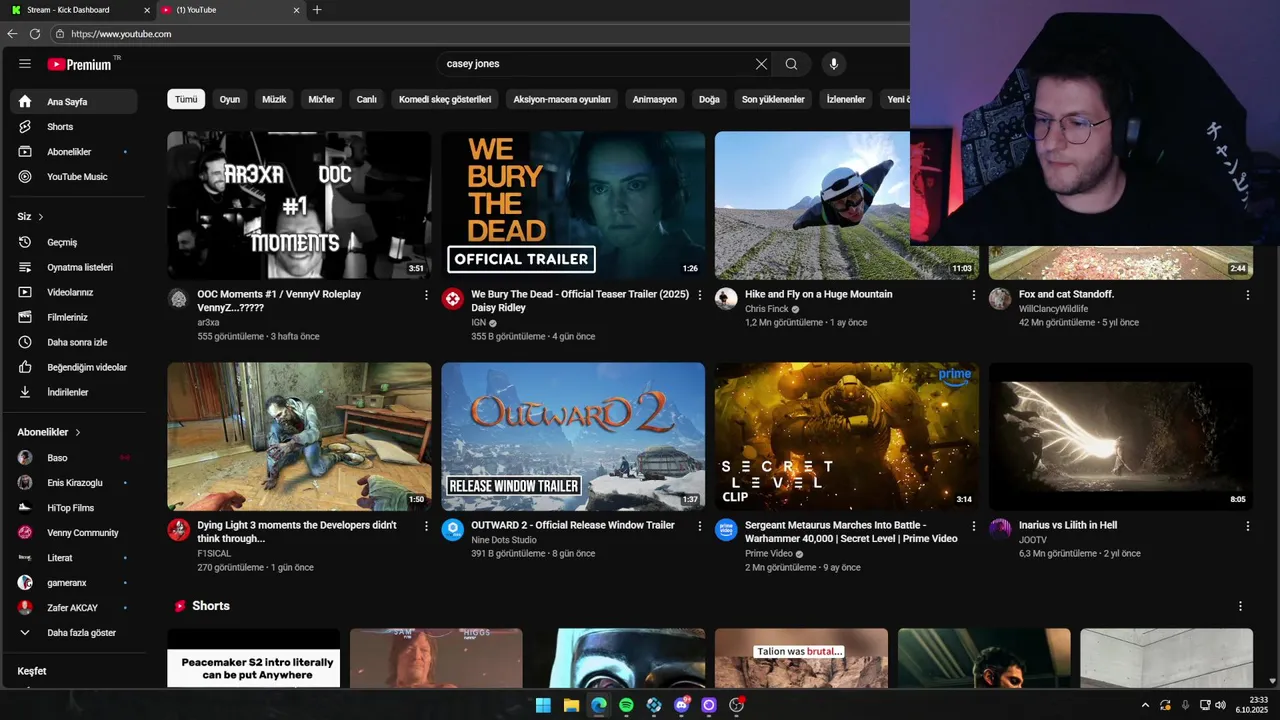Open options menu for Fox and cat Standoff

pyautogui.click(x=1247, y=295)
